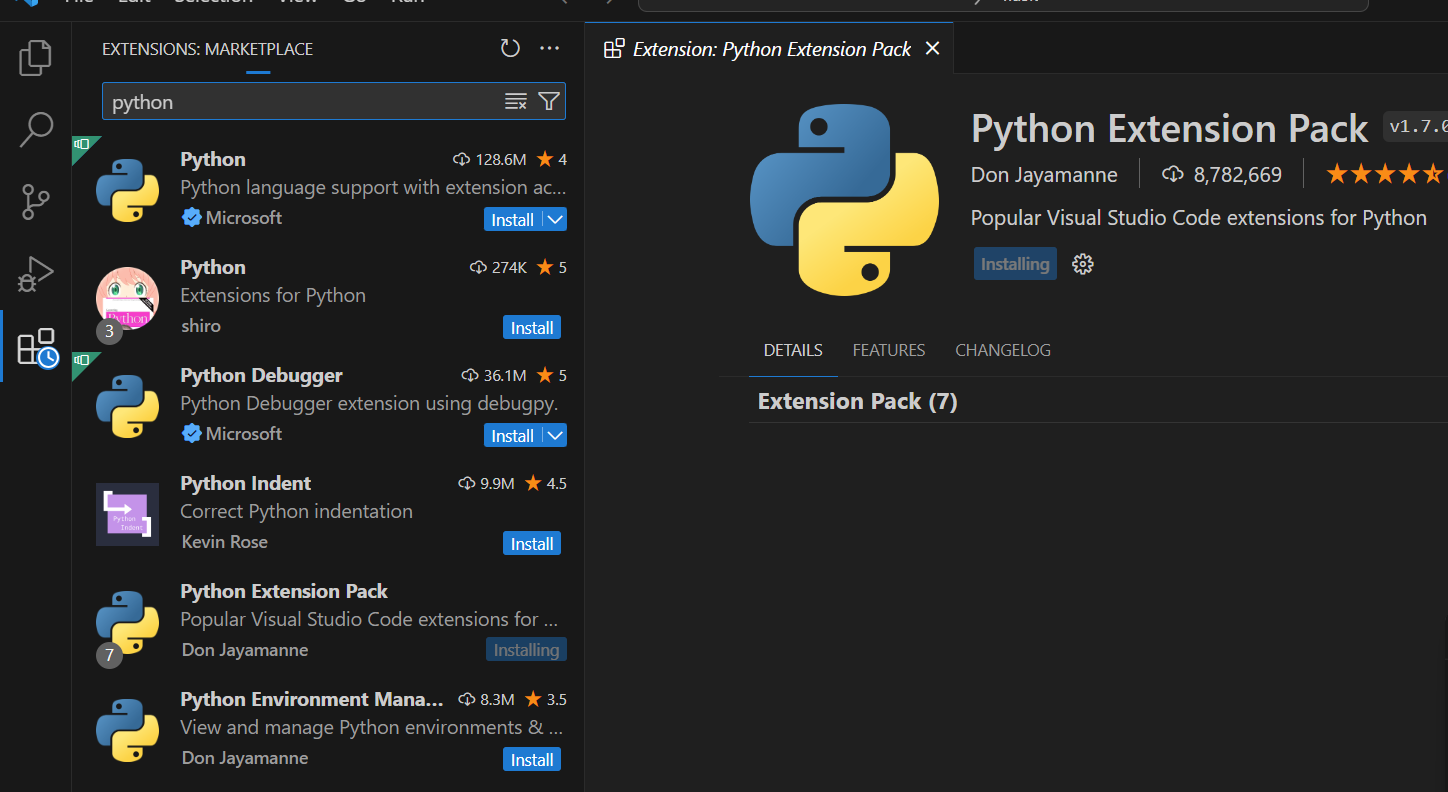Install the Python extension by shiro
The height and width of the screenshot is (792, 1448).
(532, 328)
